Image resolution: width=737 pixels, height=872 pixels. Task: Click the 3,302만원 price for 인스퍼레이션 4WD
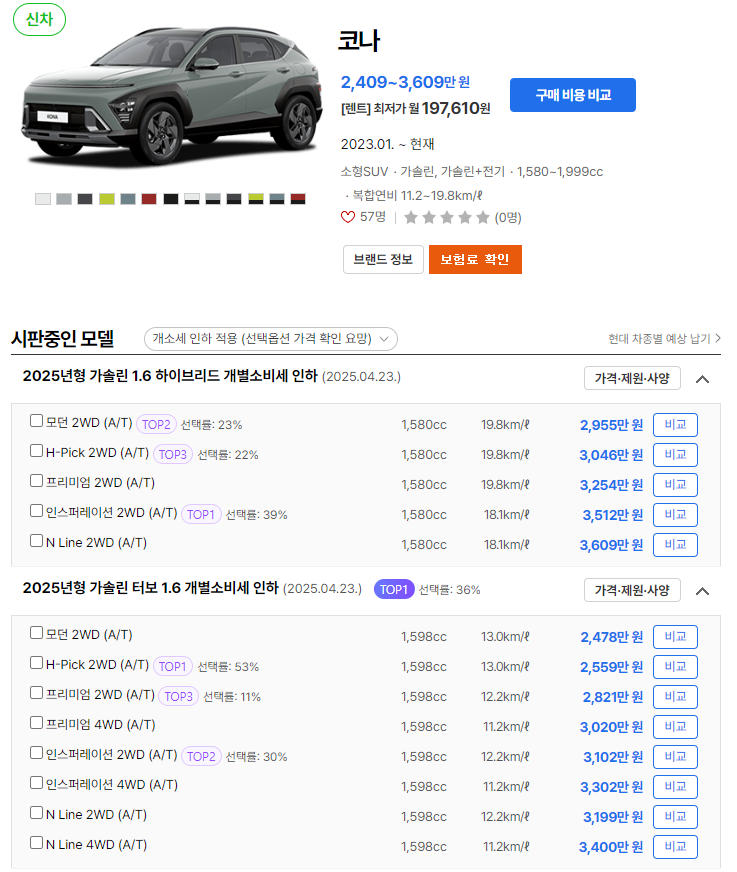[611, 787]
